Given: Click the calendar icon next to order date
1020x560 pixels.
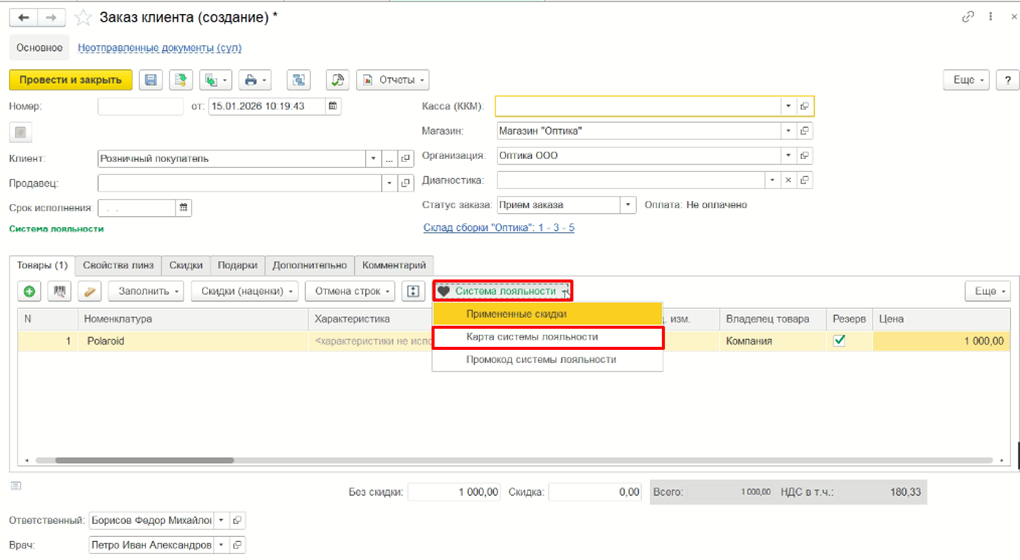Looking at the screenshot, I should [x=333, y=106].
